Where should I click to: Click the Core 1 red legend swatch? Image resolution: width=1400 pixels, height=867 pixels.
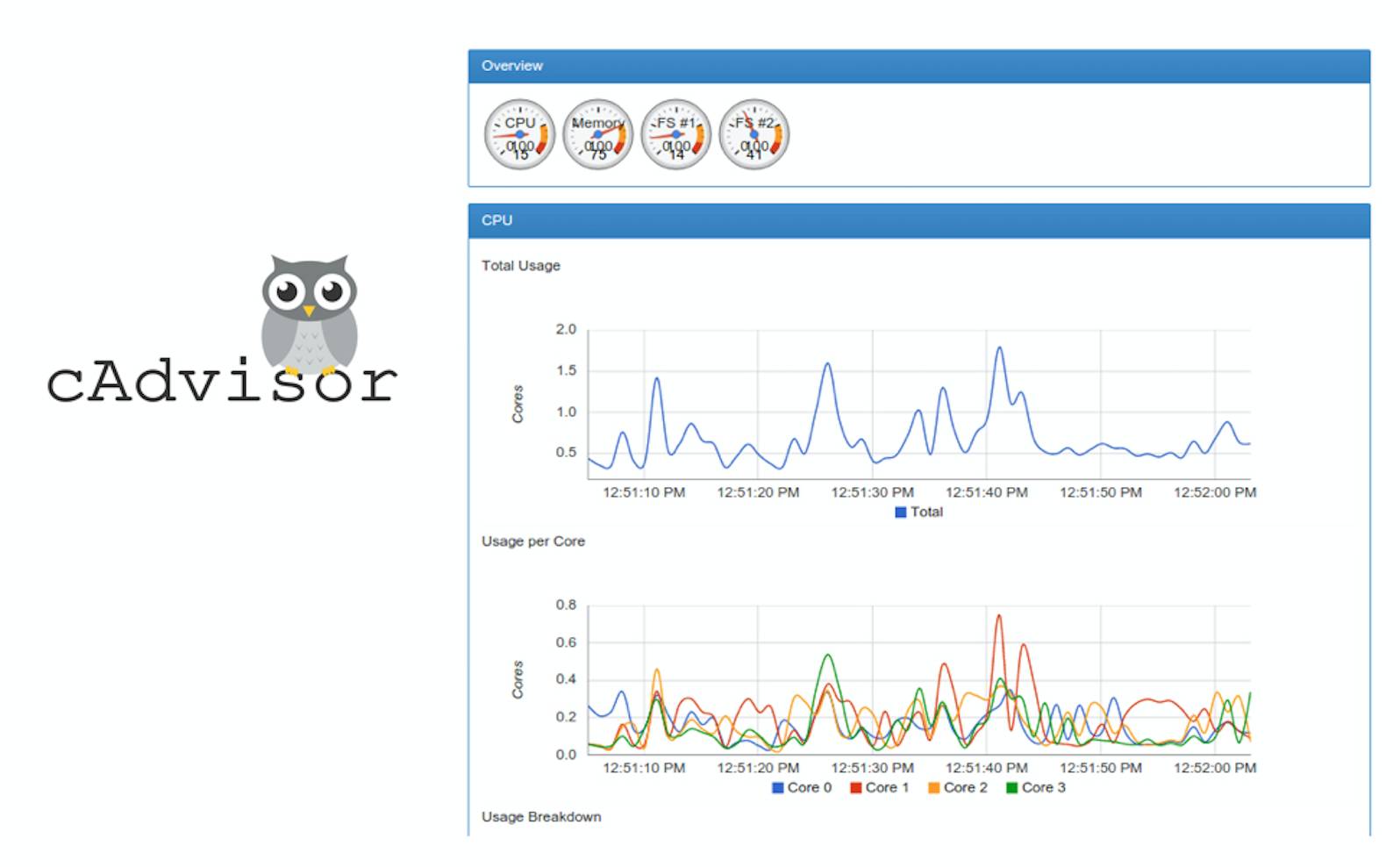[855, 788]
